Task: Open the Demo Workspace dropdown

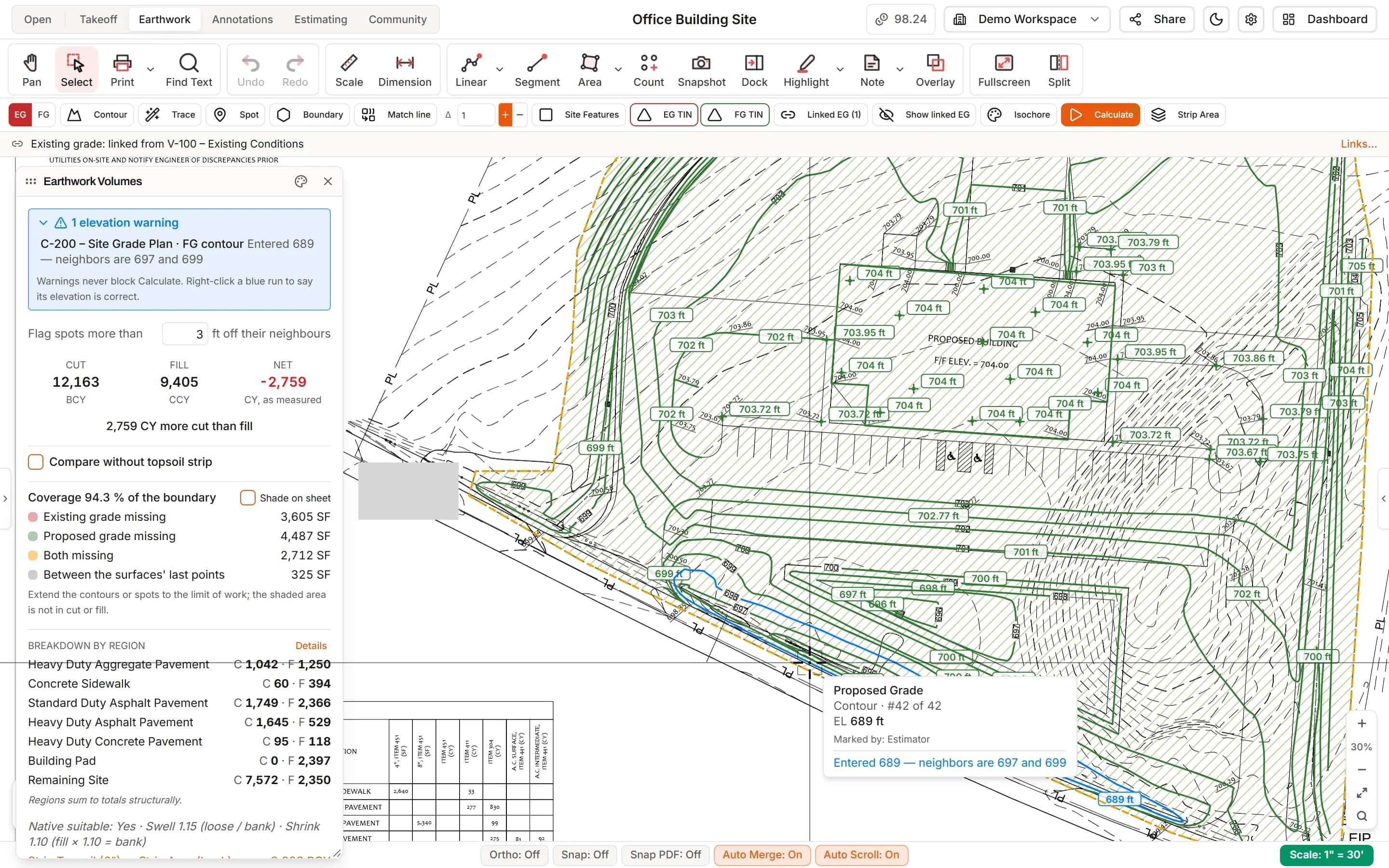Action: tap(1026, 19)
